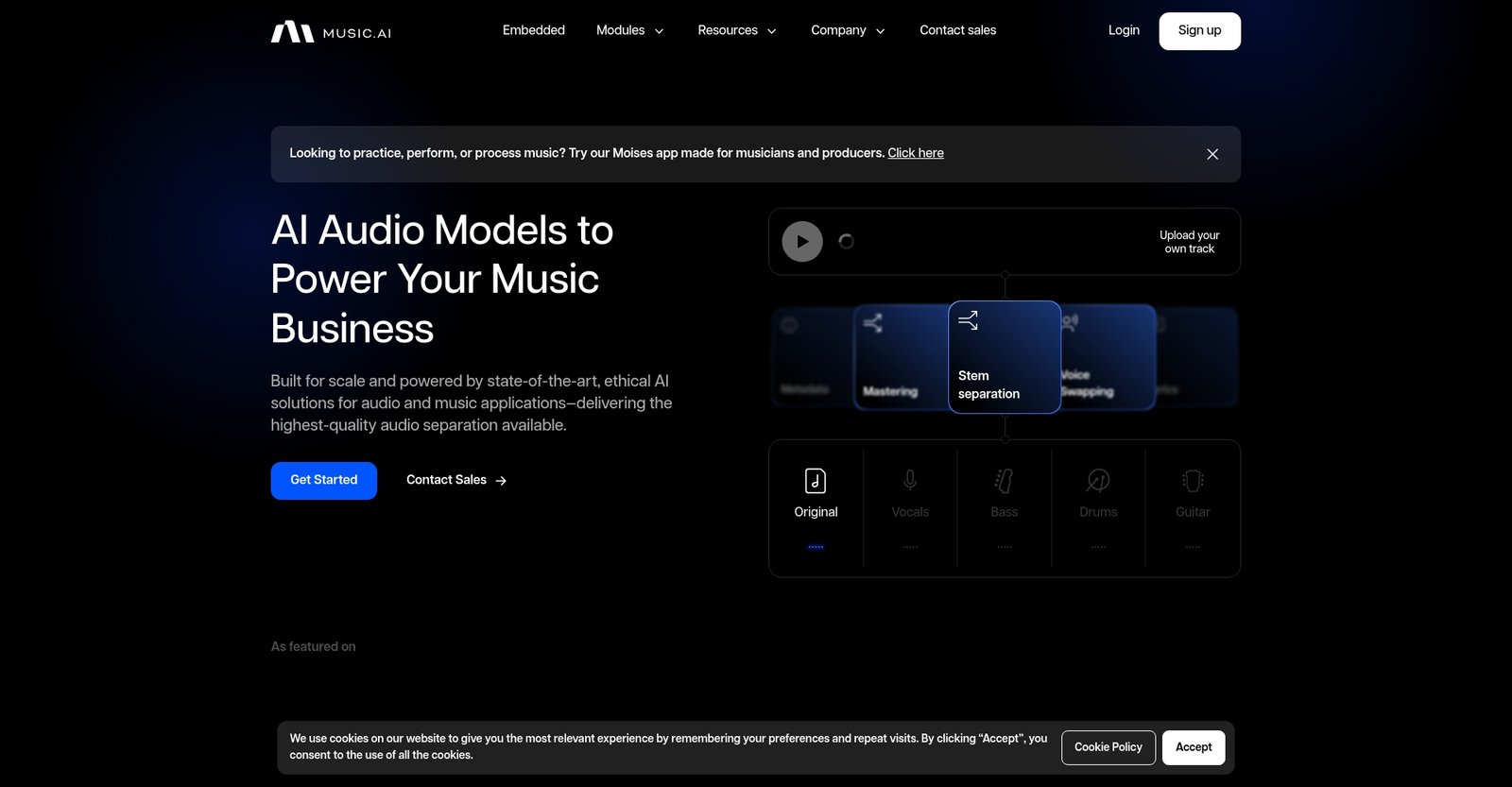The image size is (1512, 787).
Task: Open the Embedded nav item
Action: tap(534, 30)
